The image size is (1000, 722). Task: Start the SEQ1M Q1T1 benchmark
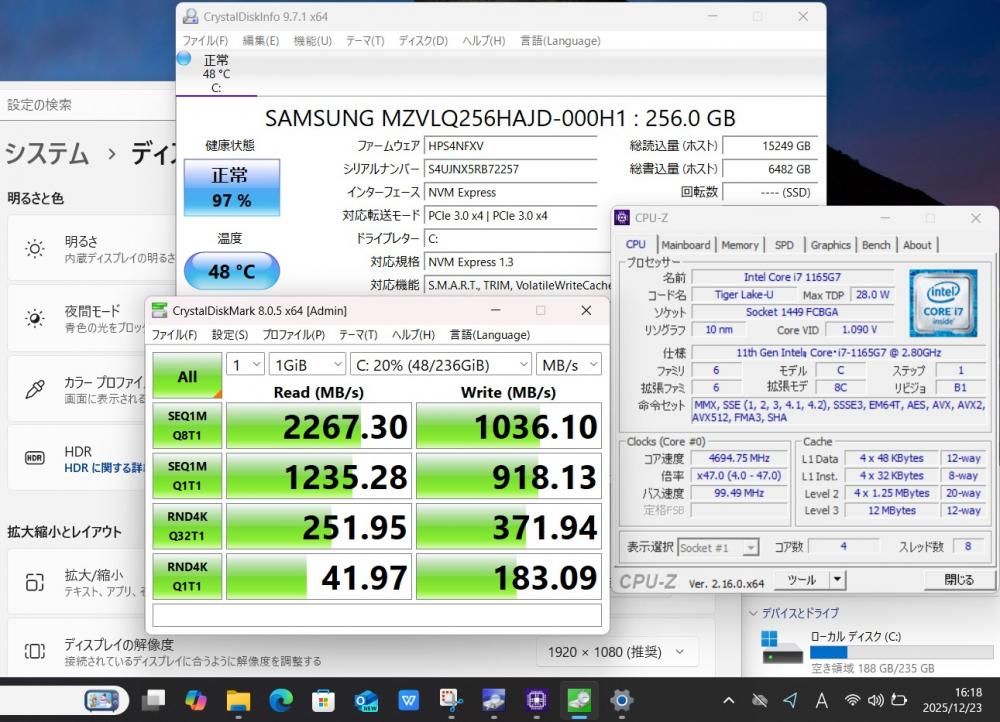pyautogui.click(x=187, y=476)
